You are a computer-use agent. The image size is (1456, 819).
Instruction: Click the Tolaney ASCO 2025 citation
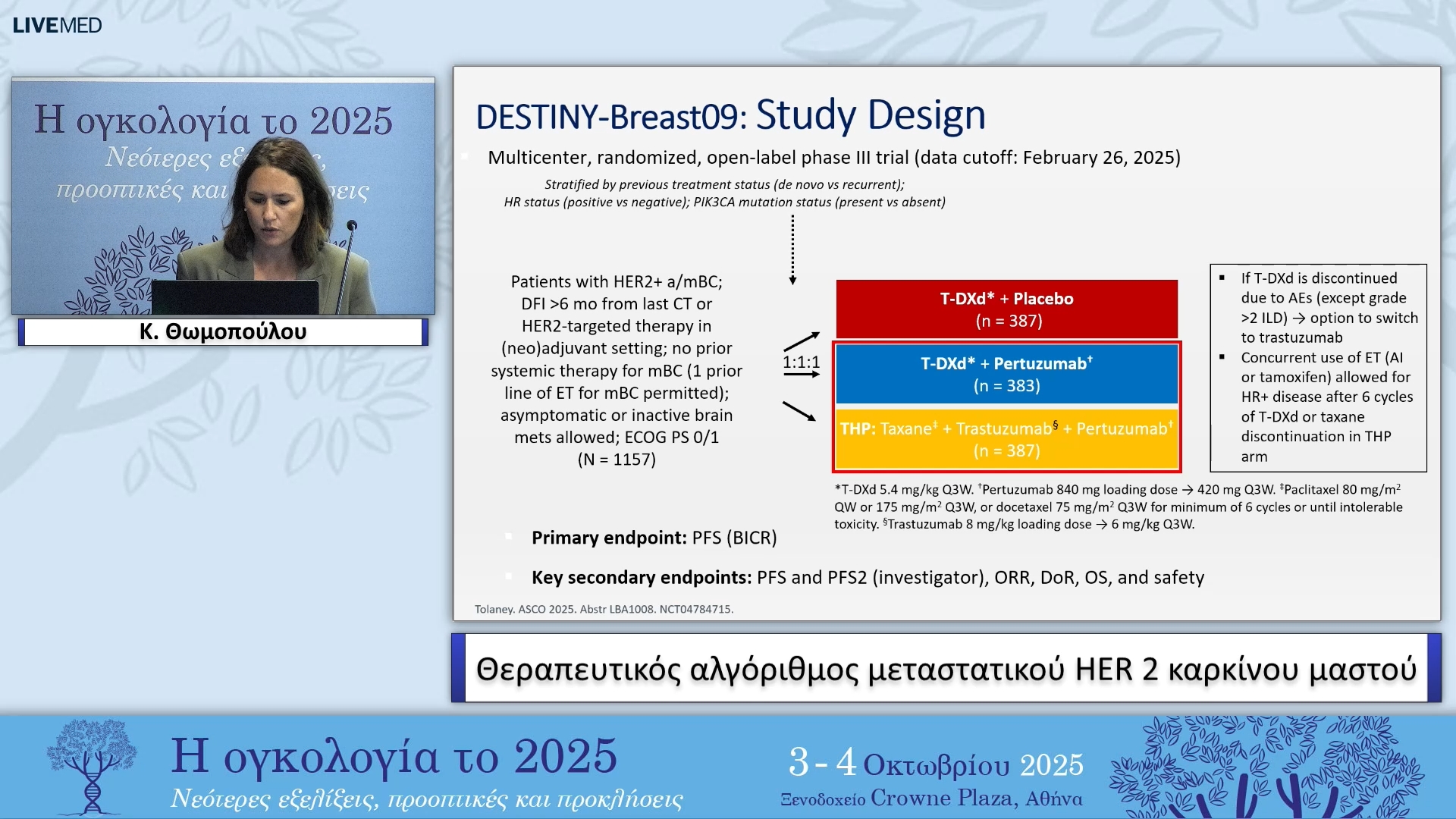(x=604, y=609)
